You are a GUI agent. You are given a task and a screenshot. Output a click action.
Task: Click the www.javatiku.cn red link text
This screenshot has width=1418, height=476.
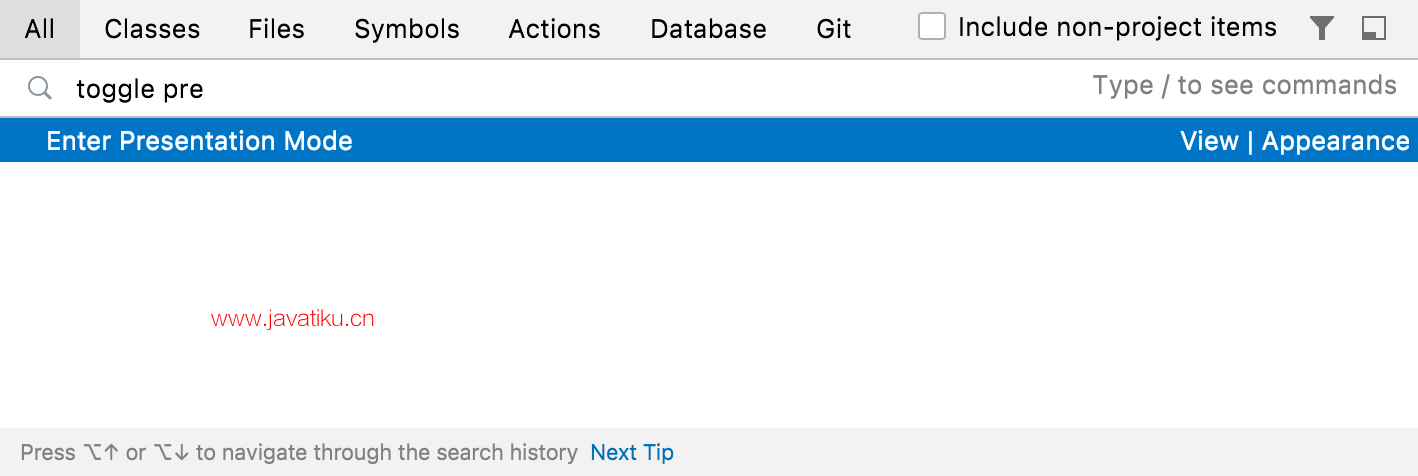point(293,319)
